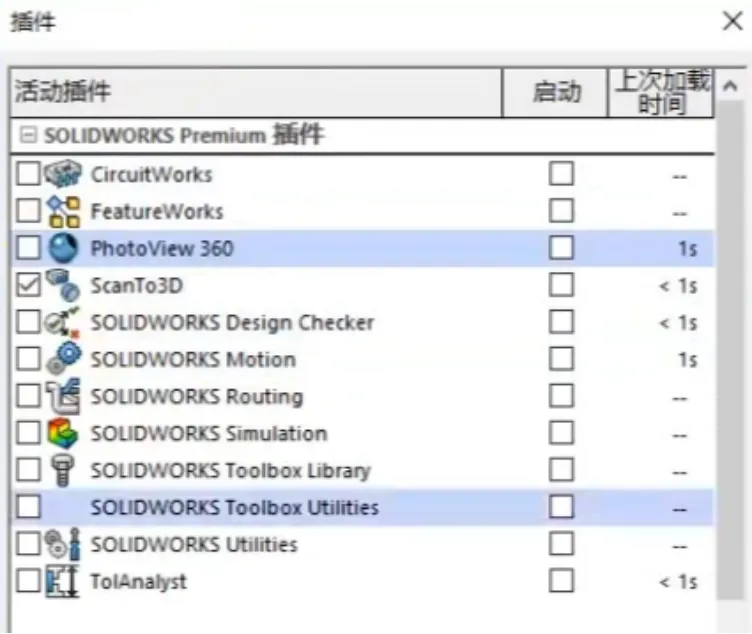The height and width of the screenshot is (634, 752).
Task: Click the SOLIDWORKS Toolbox Library bolt icon
Action: coord(63,470)
